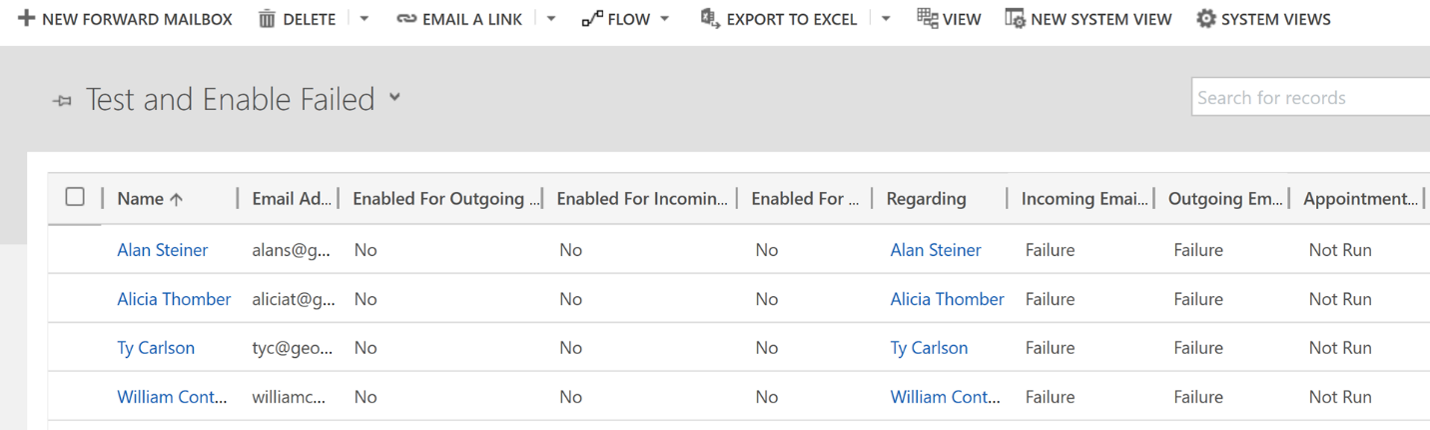Toggle the select-all checkbox in the grid header
1430x430 pixels.
(75, 197)
